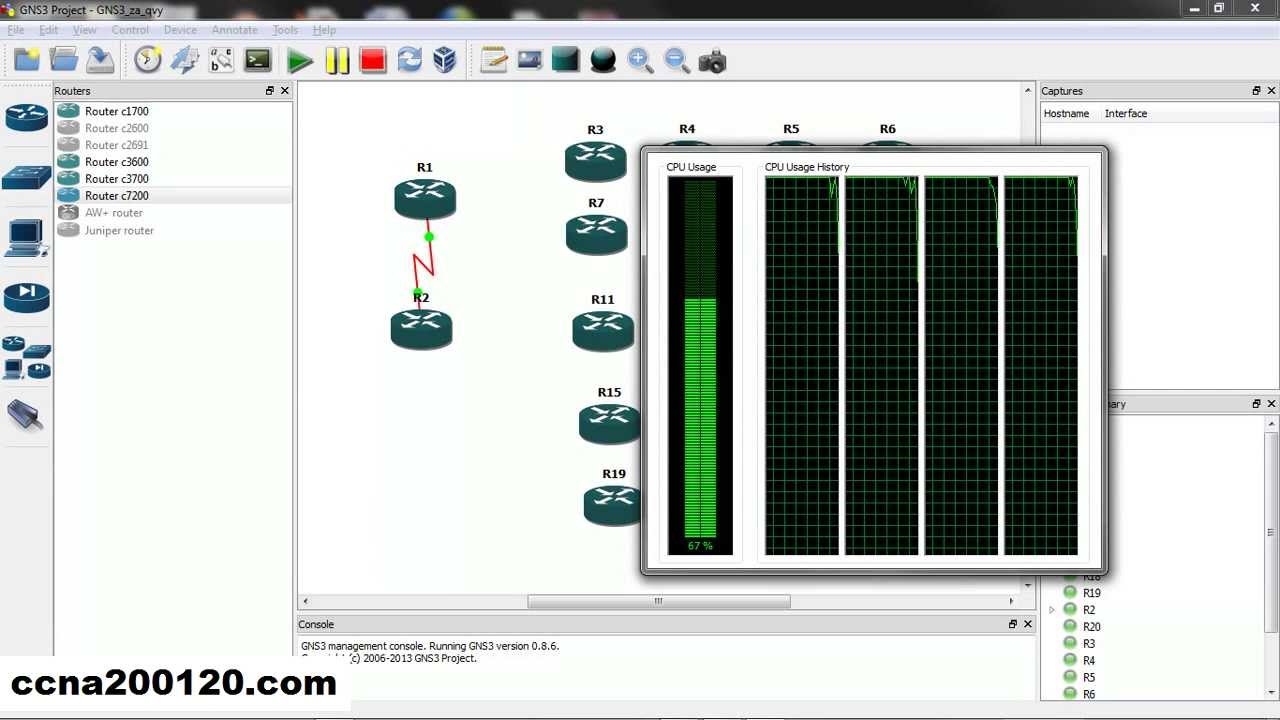Click Interface column header in Captures
The height and width of the screenshot is (720, 1280).
(x=1126, y=114)
